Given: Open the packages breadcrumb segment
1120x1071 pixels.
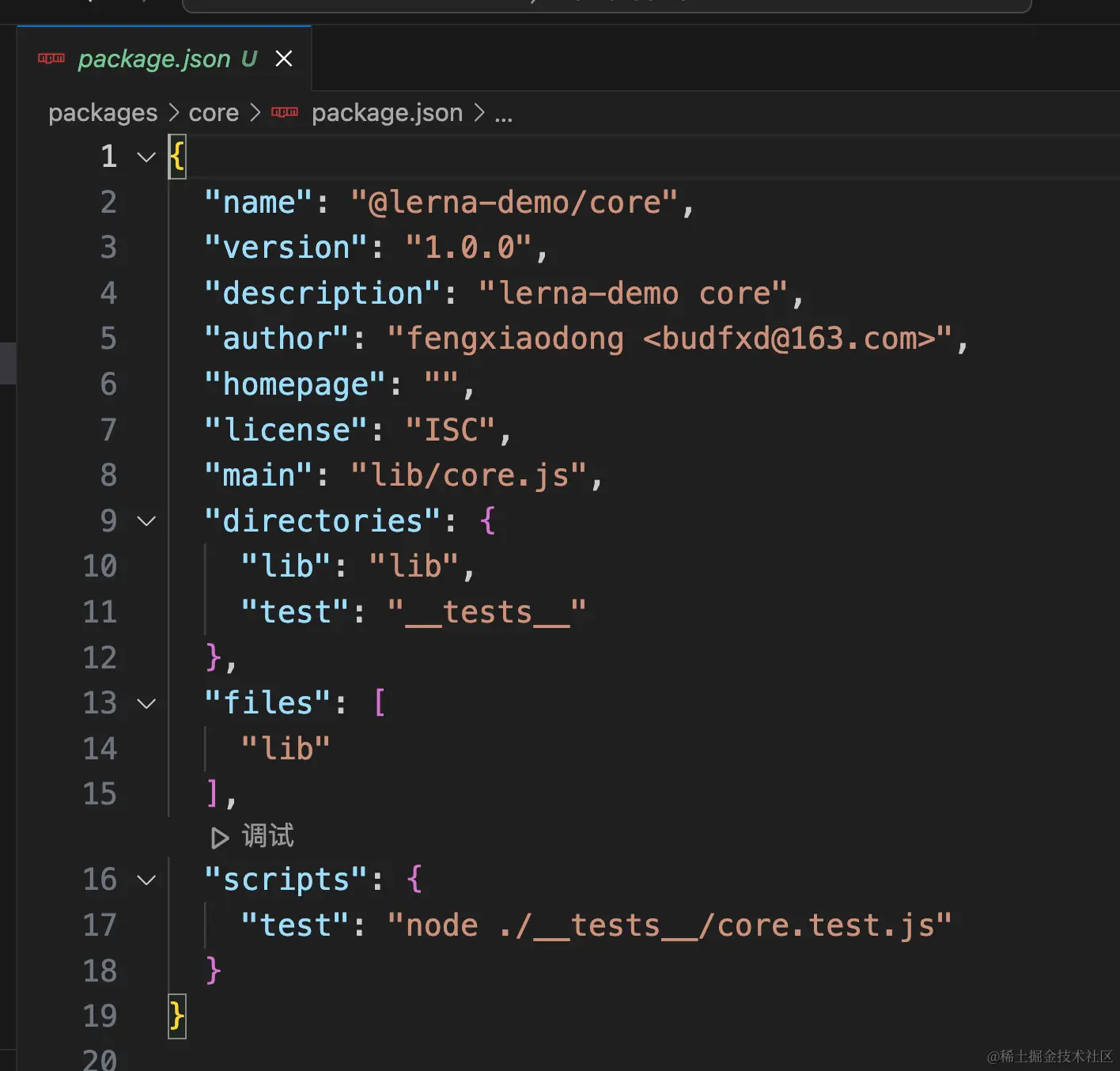Looking at the screenshot, I should point(103,113).
